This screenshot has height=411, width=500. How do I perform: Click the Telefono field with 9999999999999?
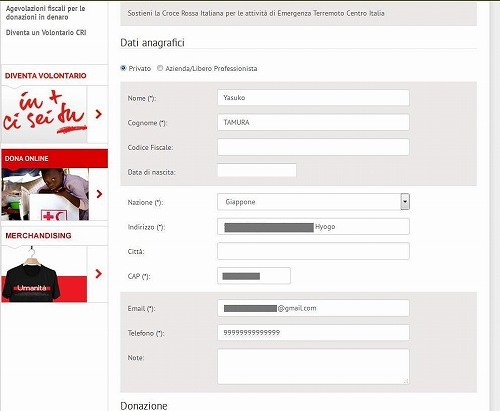coord(313,333)
